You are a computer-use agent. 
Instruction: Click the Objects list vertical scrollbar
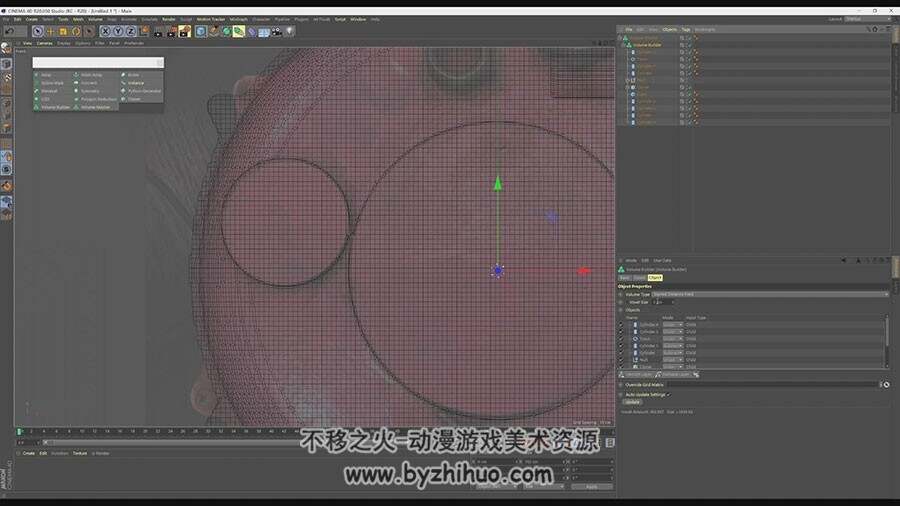(887, 341)
